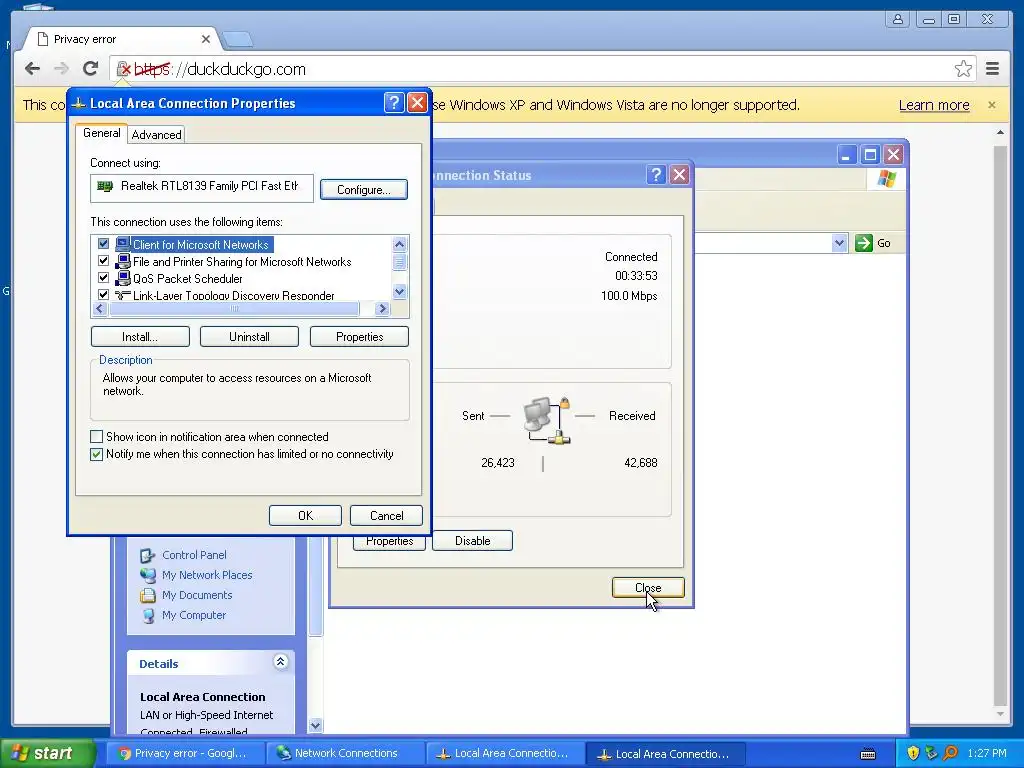Click the Uninstall button
Image resolution: width=1024 pixels, height=768 pixels.
(249, 337)
